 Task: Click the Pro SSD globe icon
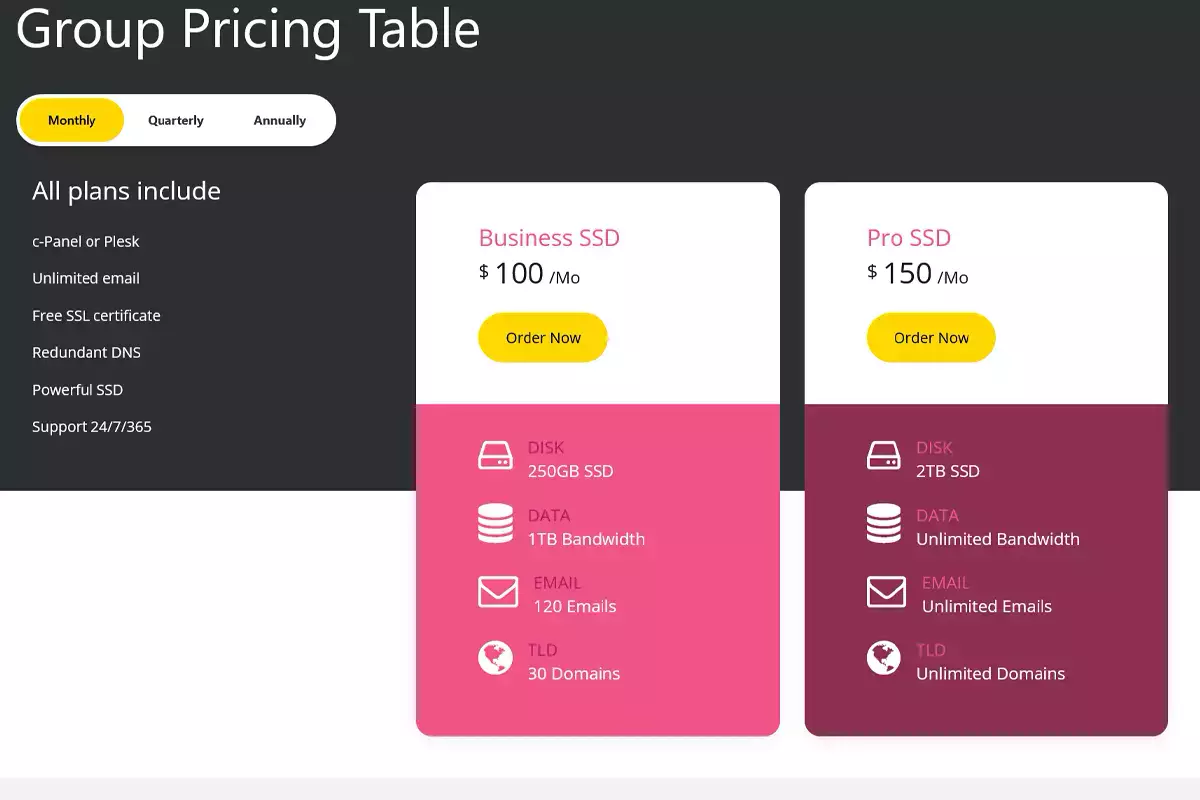[x=883, y=658]
